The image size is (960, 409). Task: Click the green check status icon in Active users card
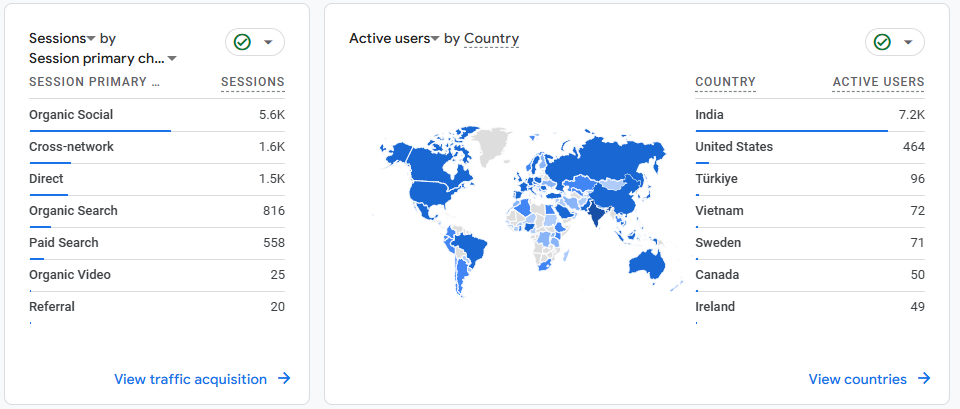click(882, 42)
